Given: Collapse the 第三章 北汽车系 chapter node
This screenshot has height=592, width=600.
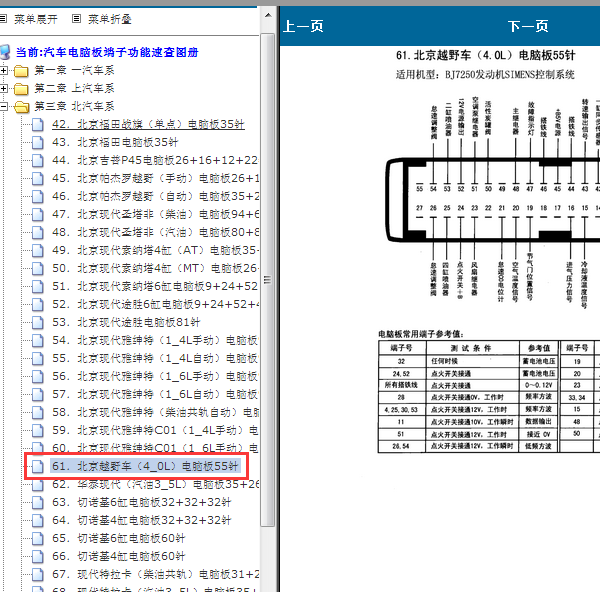Looking at the screenshot, I should tap(3, 106).
